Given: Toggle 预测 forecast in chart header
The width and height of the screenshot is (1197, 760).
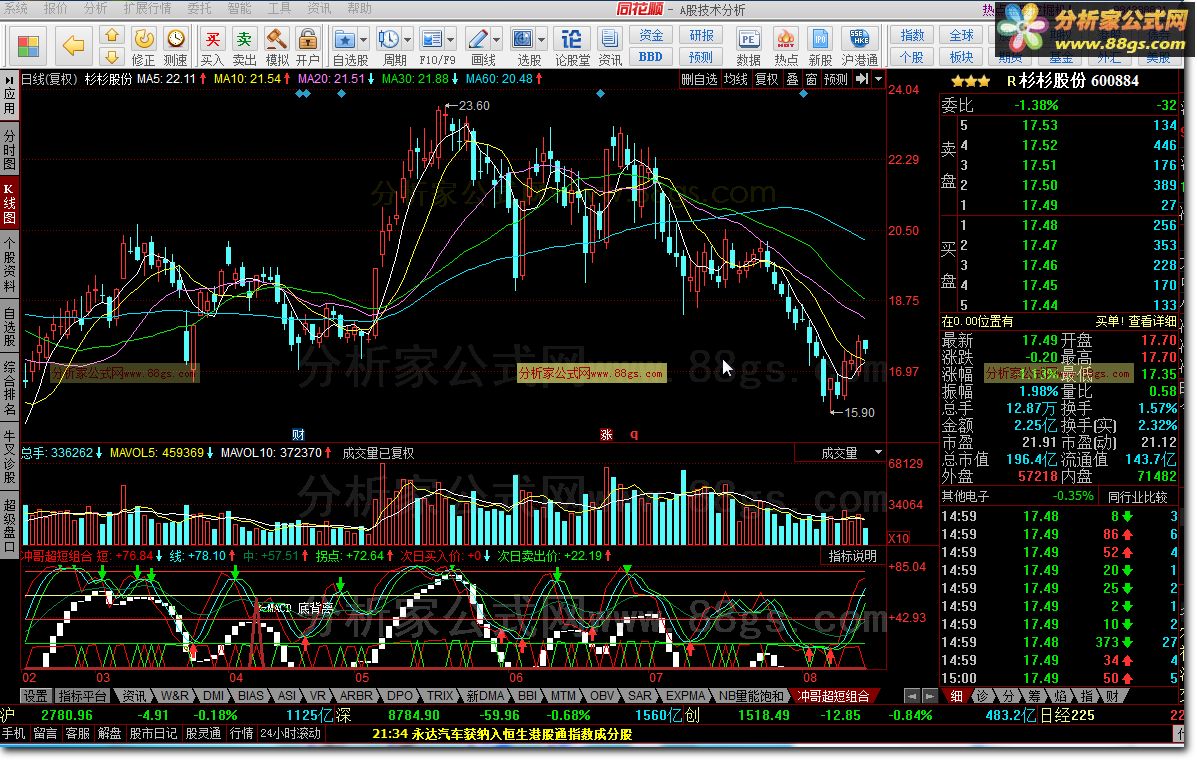Looking at the screenshot, I should [x=835, y=79].
